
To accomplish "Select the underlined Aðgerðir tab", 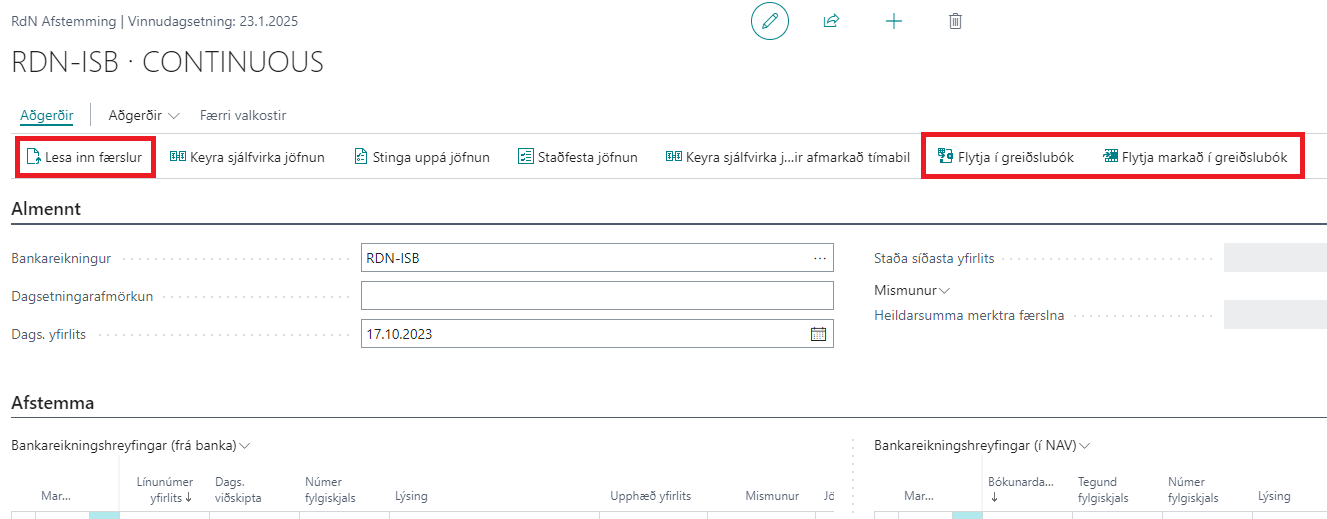I will coord(46,115).
